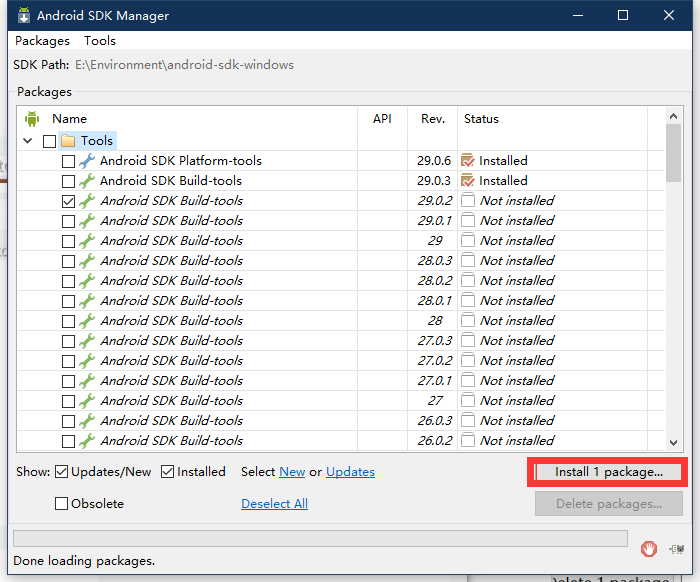This screenshot has width=700, height=582.
Task: Click the Delete packages button
Action: click(x=608, y=503)
